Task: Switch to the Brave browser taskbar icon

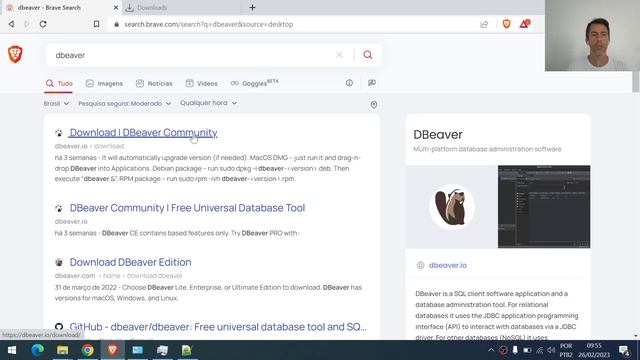Action: (113, 350)
